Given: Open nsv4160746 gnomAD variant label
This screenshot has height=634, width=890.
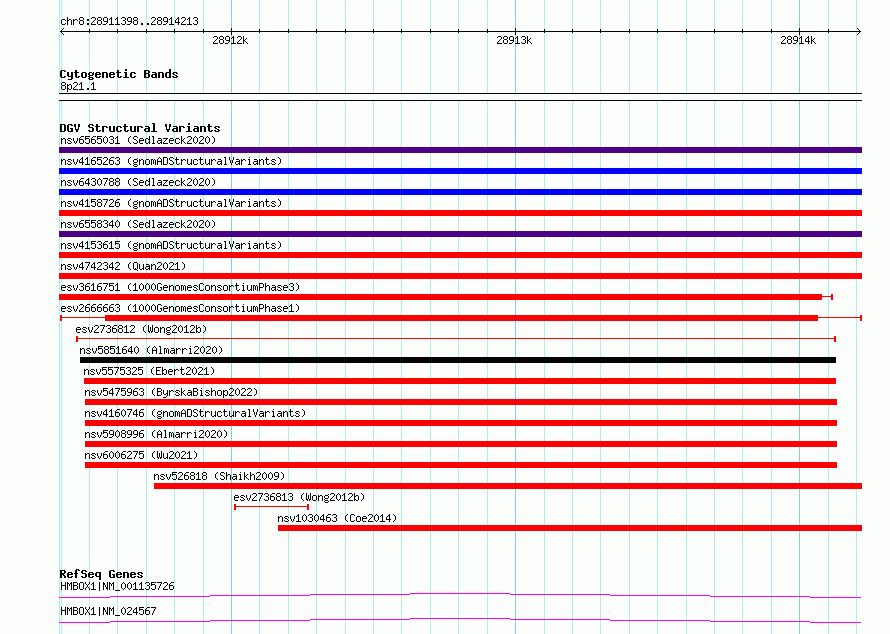Looking at the screenshot, I should (195, 413).
